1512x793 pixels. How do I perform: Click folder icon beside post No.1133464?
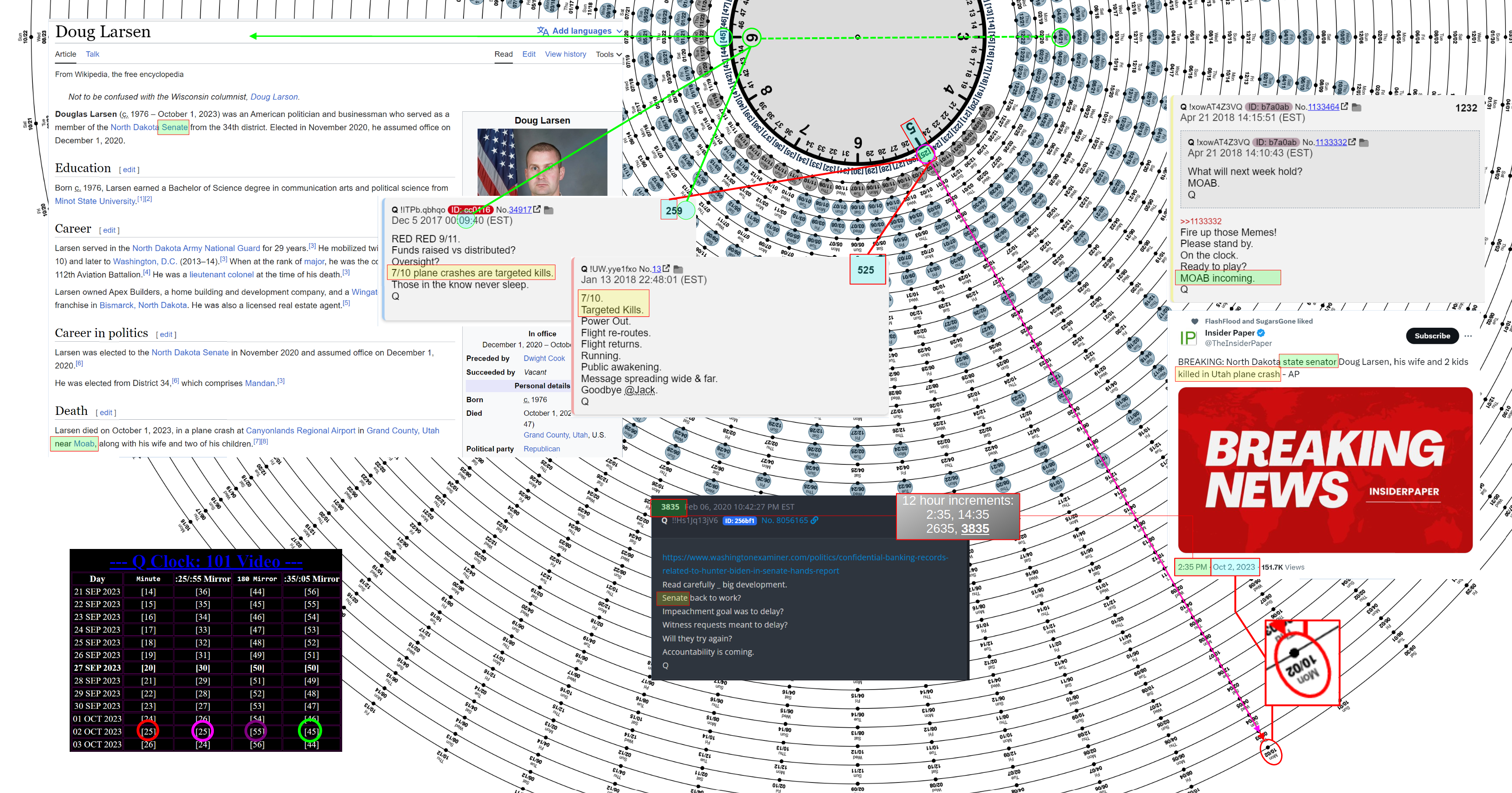pos(1356,107)
